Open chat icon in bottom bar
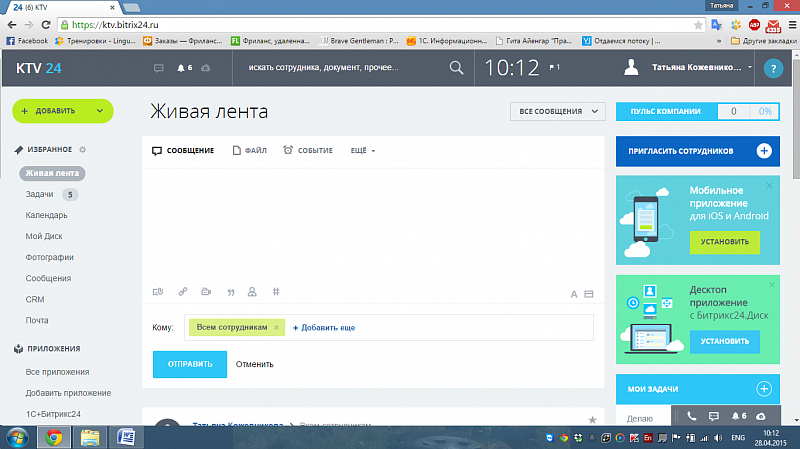Viewport: 800px width, 449px height. pos(714,416)
